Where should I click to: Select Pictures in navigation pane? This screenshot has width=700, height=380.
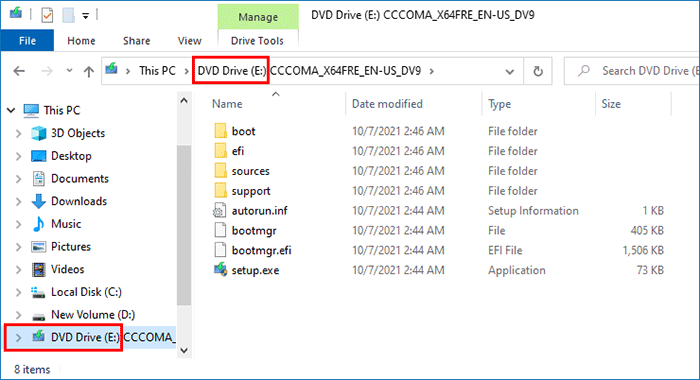pos(71,246)
